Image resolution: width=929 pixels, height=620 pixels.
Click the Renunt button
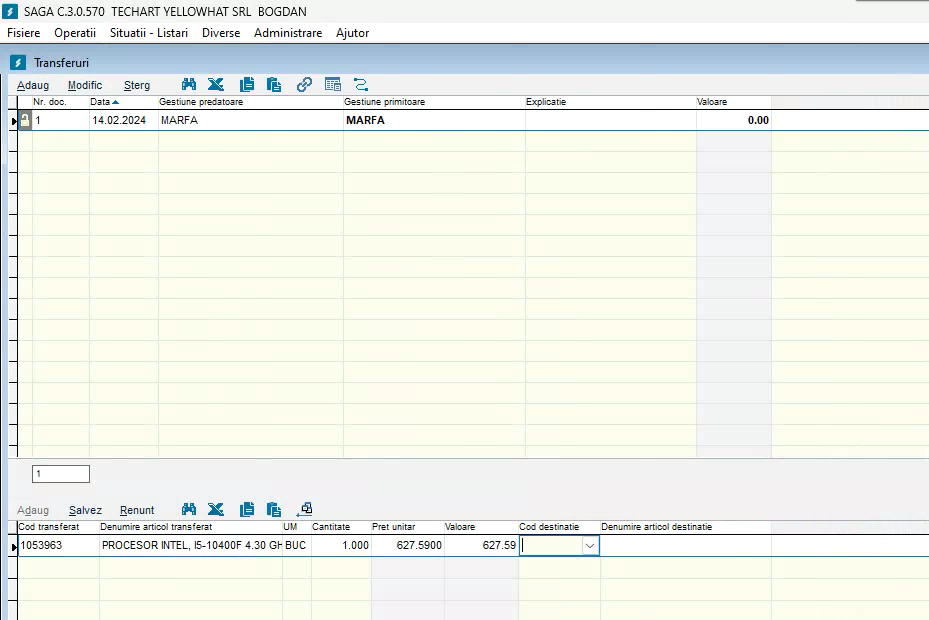(137, 510)
